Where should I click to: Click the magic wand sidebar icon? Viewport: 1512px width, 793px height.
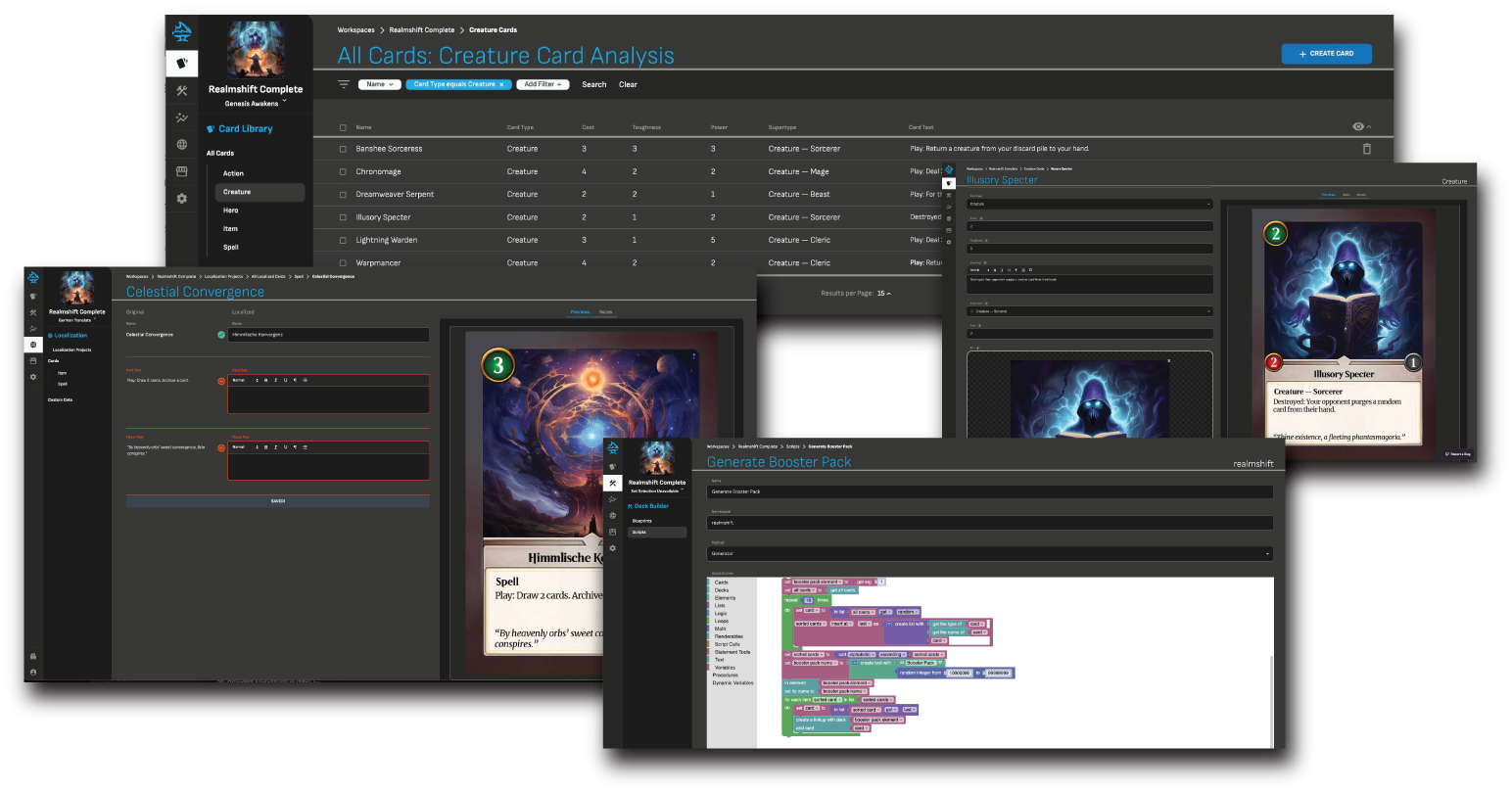pyautogui.click(x=182, y=117)
